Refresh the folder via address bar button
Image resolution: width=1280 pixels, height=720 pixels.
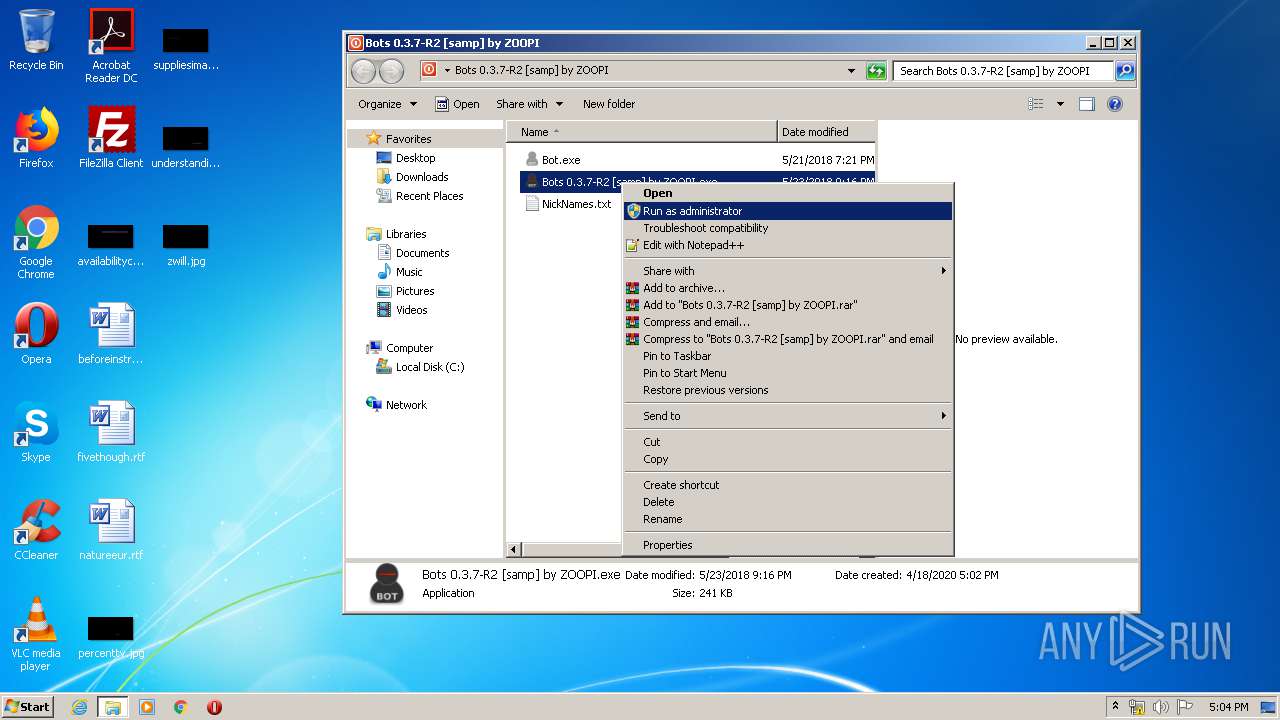click(876, 71)
